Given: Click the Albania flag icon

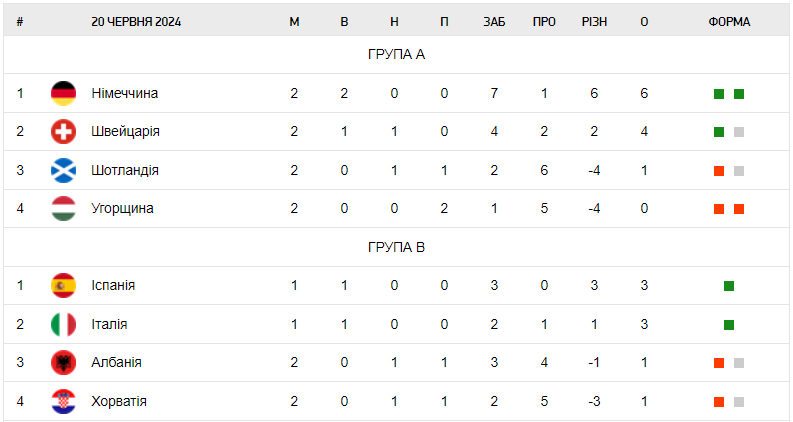Looking at the screenshot, I should [63, 363].
